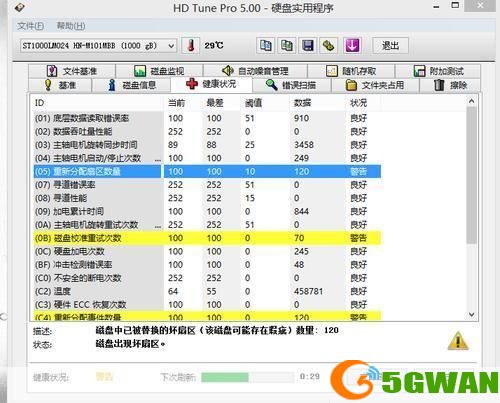Select row (C0) 不安全的断电次数
This screenshot has width=500, height=403.
point(207,278)
